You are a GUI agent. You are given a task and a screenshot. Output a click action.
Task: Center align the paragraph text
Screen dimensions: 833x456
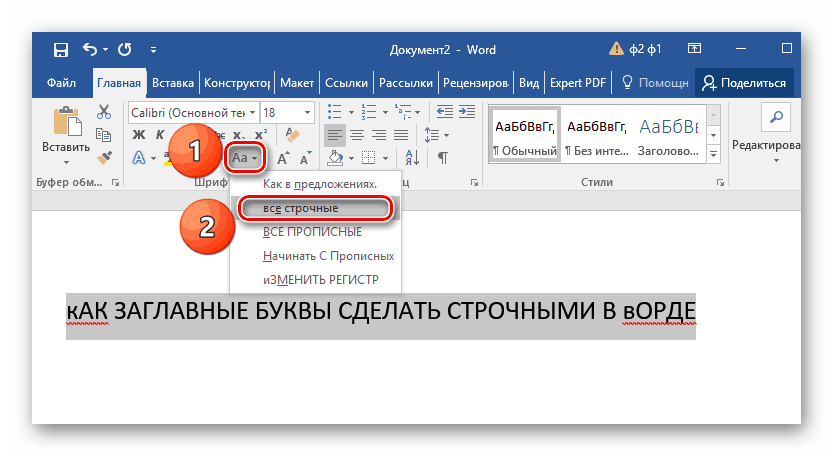click(x=358, y=135)
